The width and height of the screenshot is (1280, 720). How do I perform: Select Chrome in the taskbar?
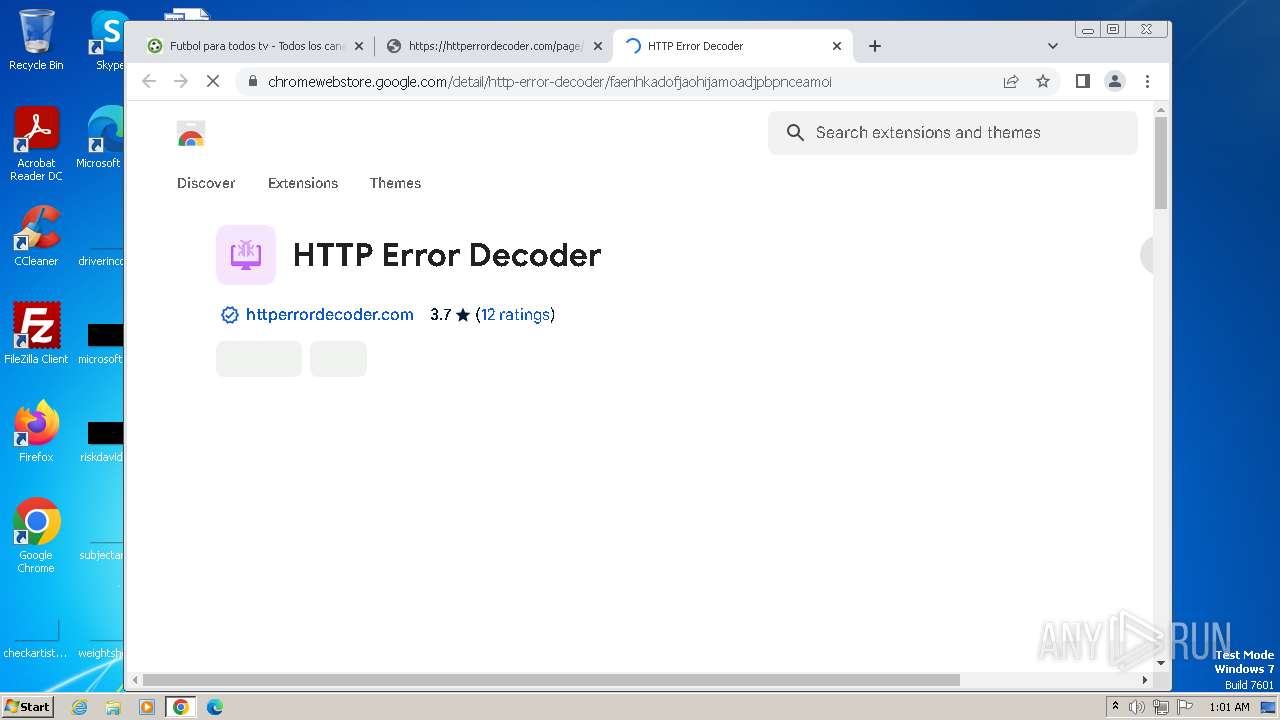[180, 707]
